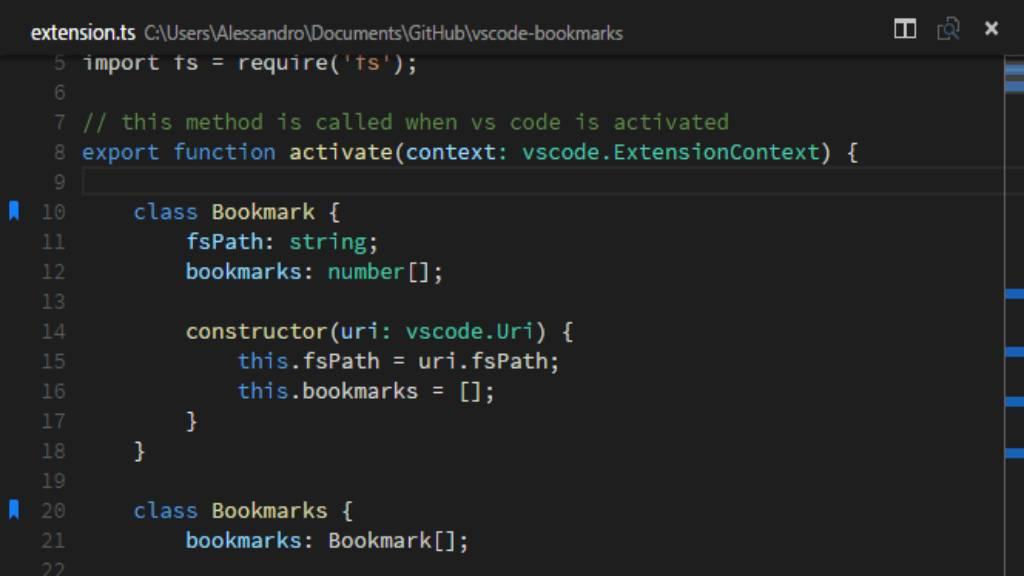Click the split editor icon
Screen dimensions: 1024x576
click(x=904, y=29)
